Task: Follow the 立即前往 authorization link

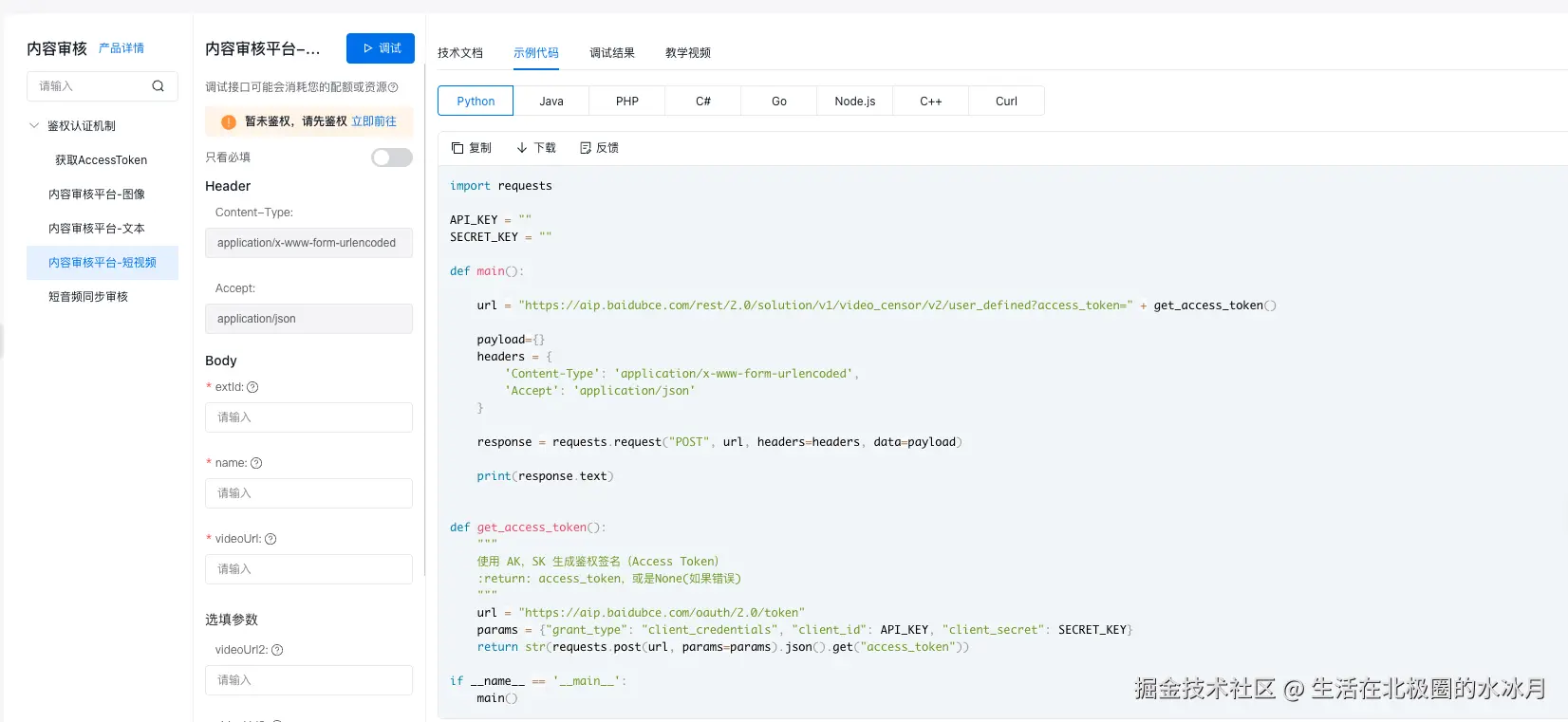Action: coord(374,121)
